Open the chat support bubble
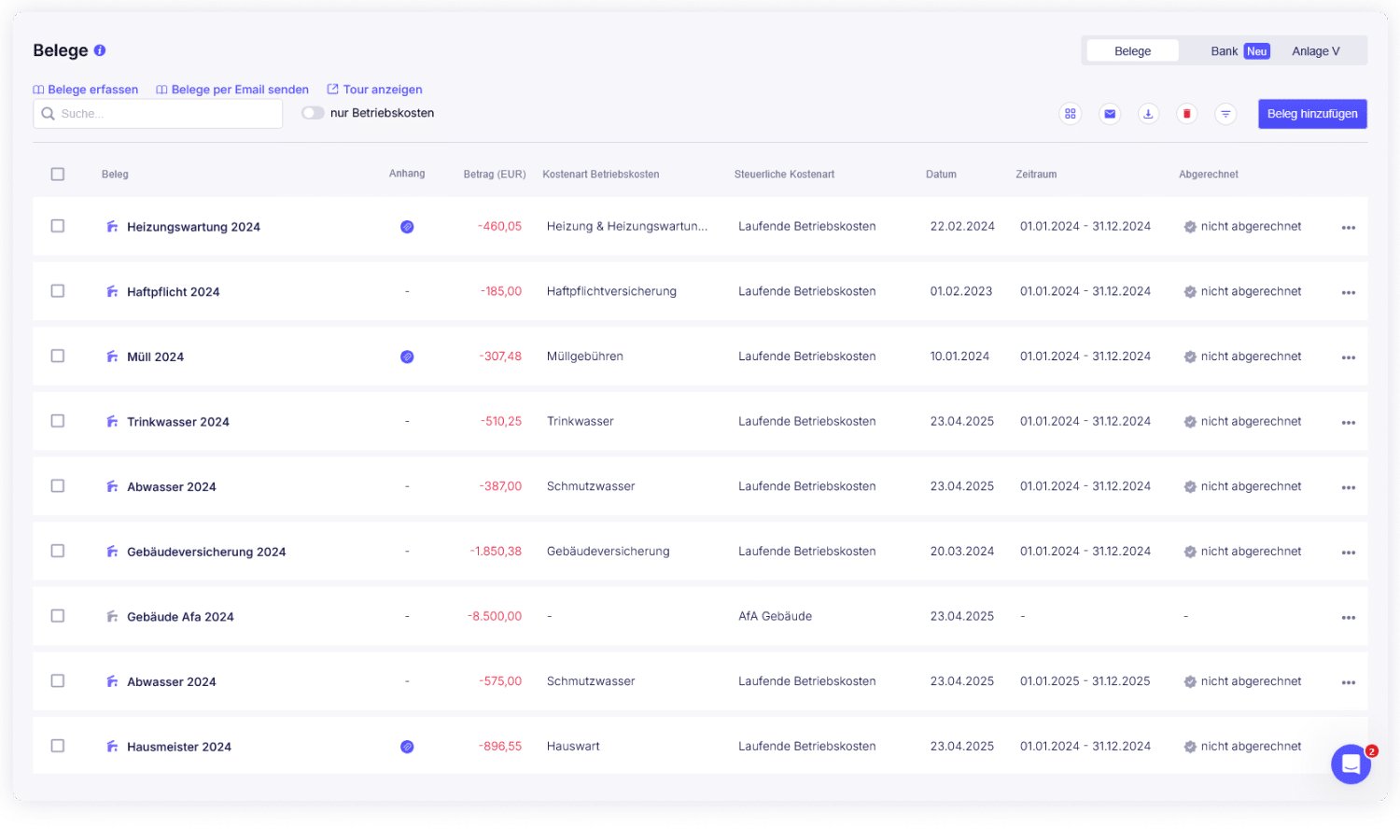 1351,764
